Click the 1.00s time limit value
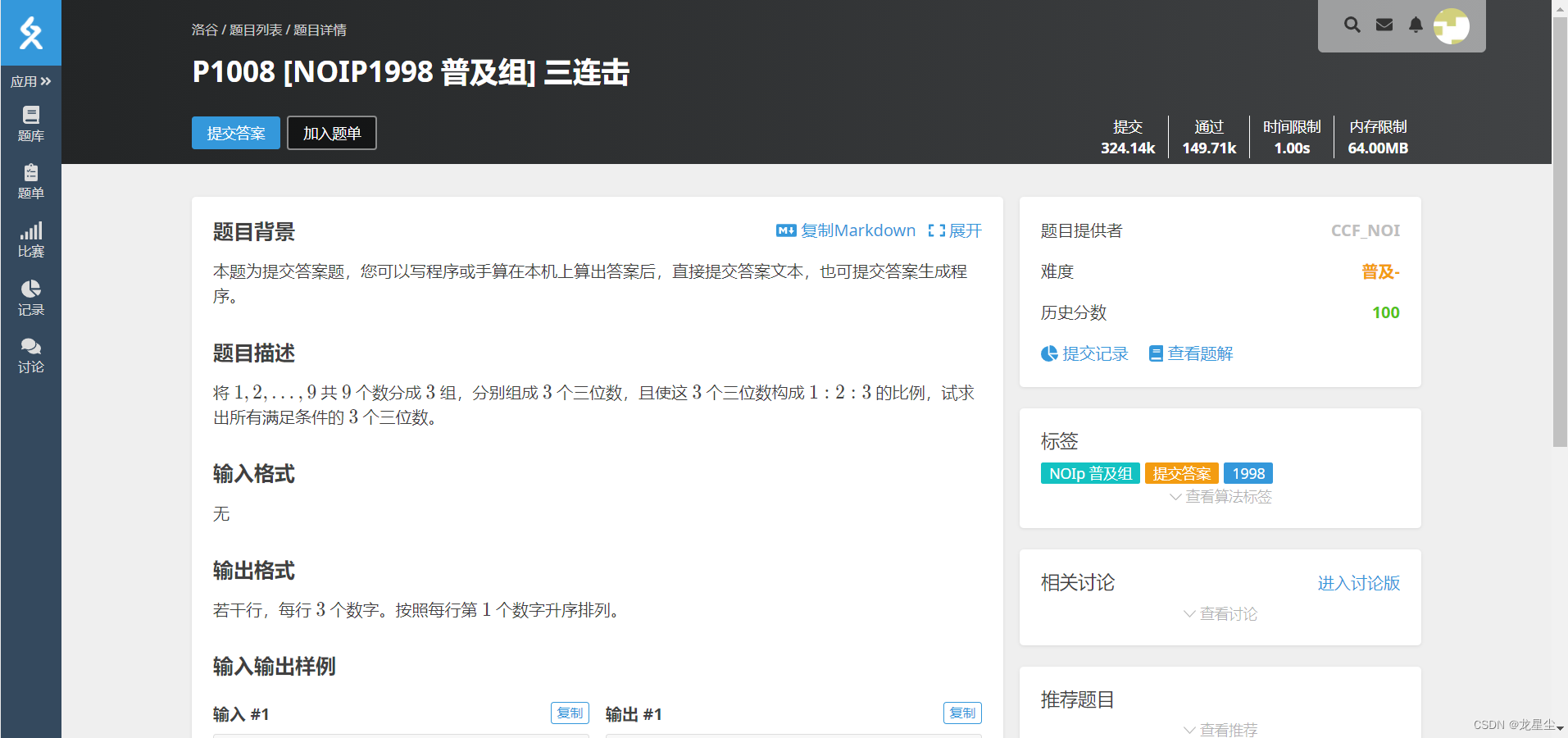This screenshot has width=1568, height=738. pyautogui.click(x=1292, y=148)
